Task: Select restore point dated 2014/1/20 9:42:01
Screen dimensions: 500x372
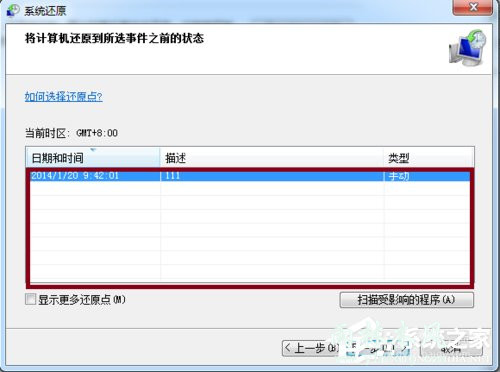Action: tap(250, 176)
